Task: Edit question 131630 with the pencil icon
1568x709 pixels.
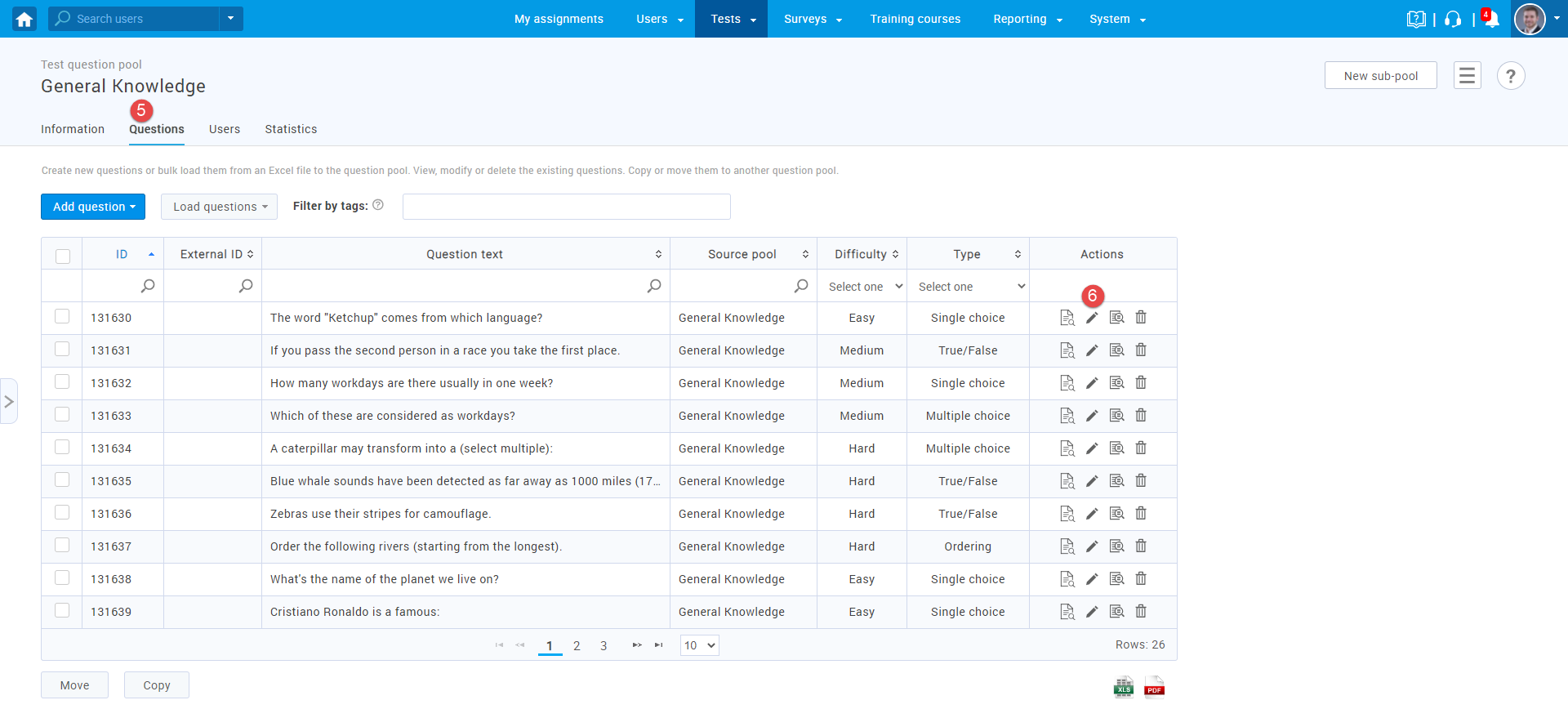Action: point(1092,318)
